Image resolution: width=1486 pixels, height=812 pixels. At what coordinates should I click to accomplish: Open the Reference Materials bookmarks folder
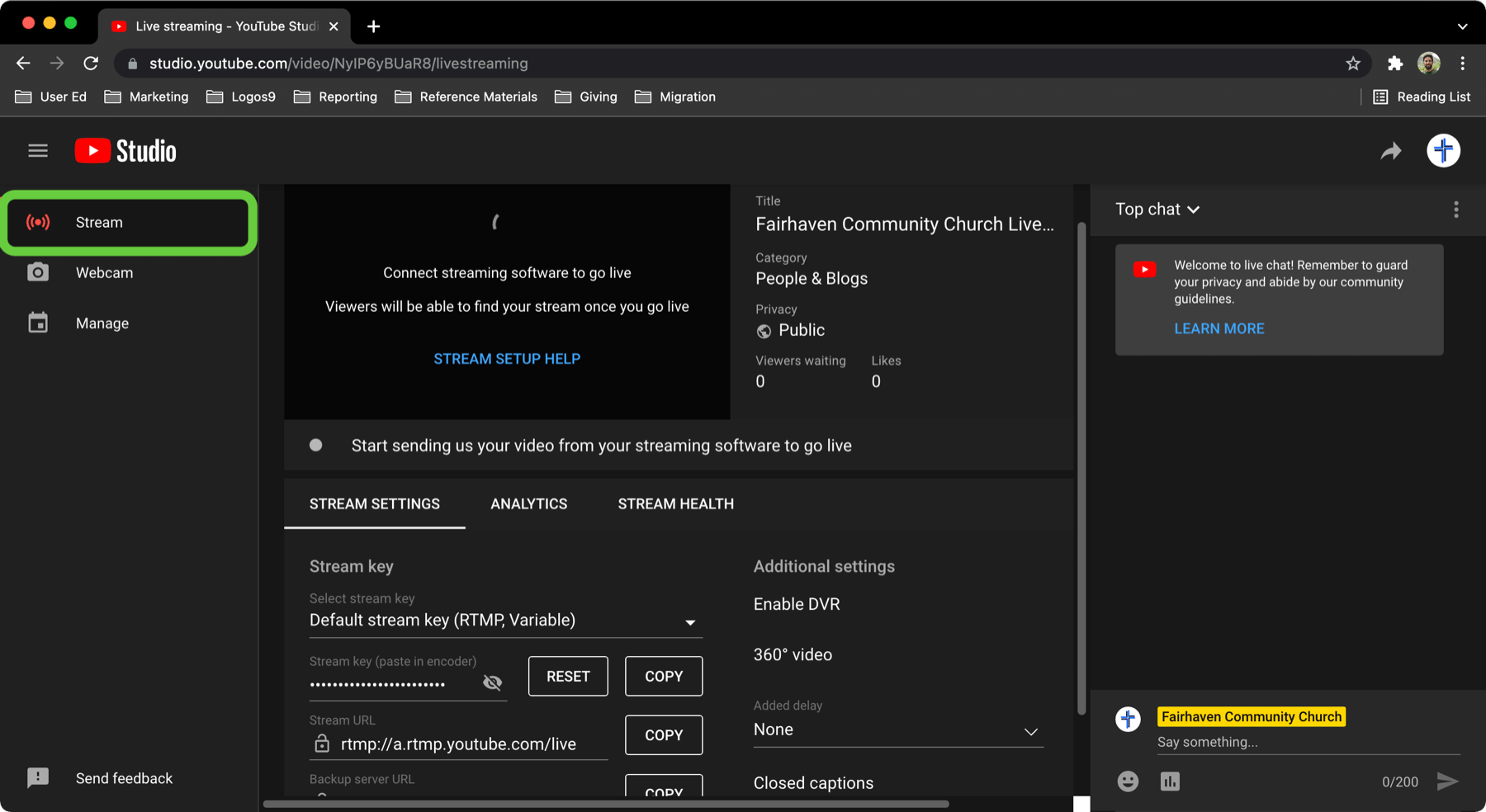click(466, 97)
